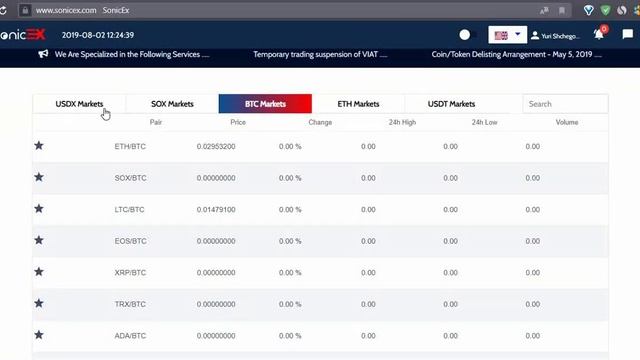This screenshot has width=640, height=360.
Task: Switch to the USDX Markets tab
Action: (79, 104)
